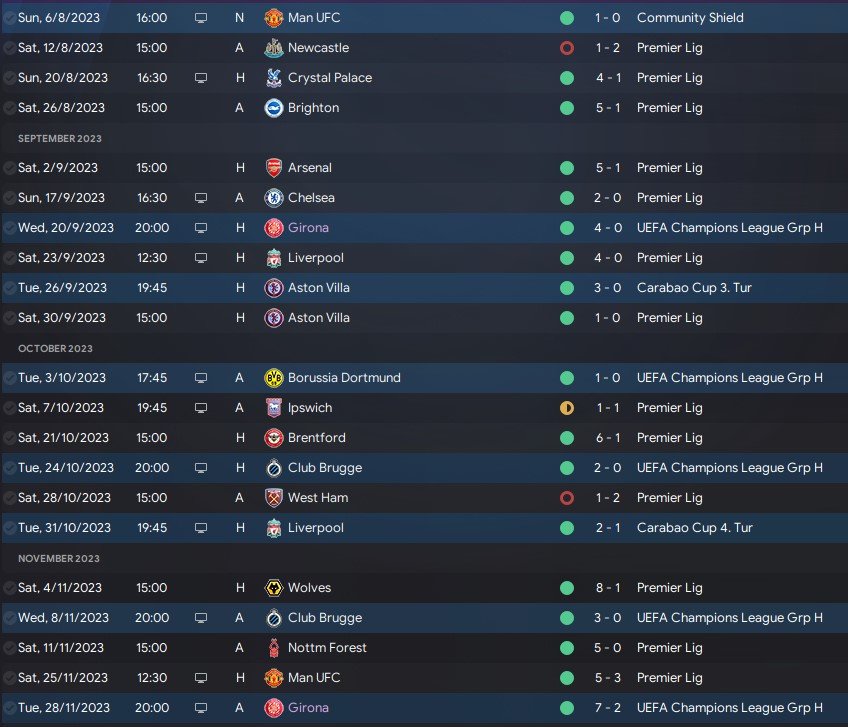Viewport: 848px width, 727px height.
Task: Click the green win indicator for Arsenal match
Action: [x=567, y=168]
